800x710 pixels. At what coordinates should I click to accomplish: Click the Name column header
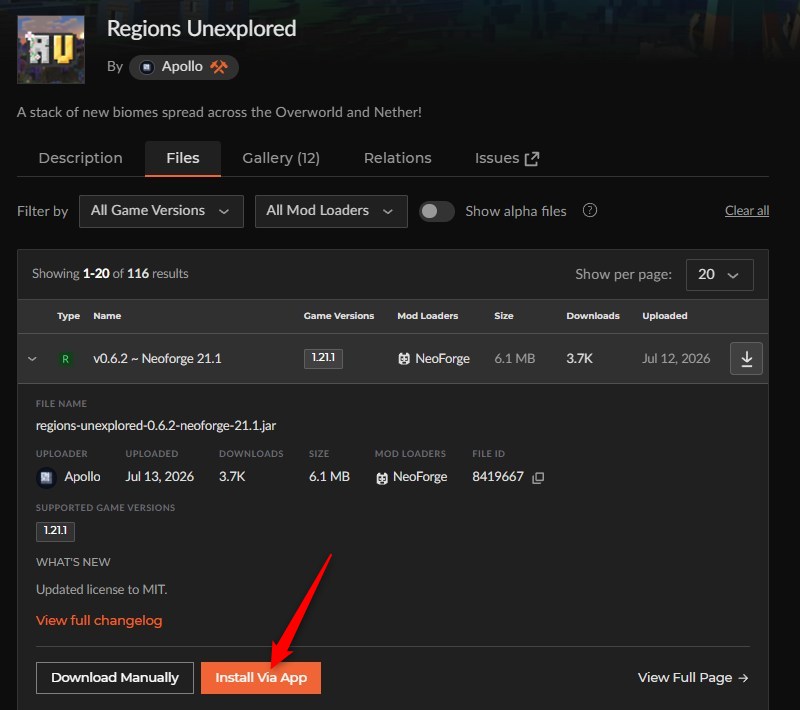(x=107, y=316)
